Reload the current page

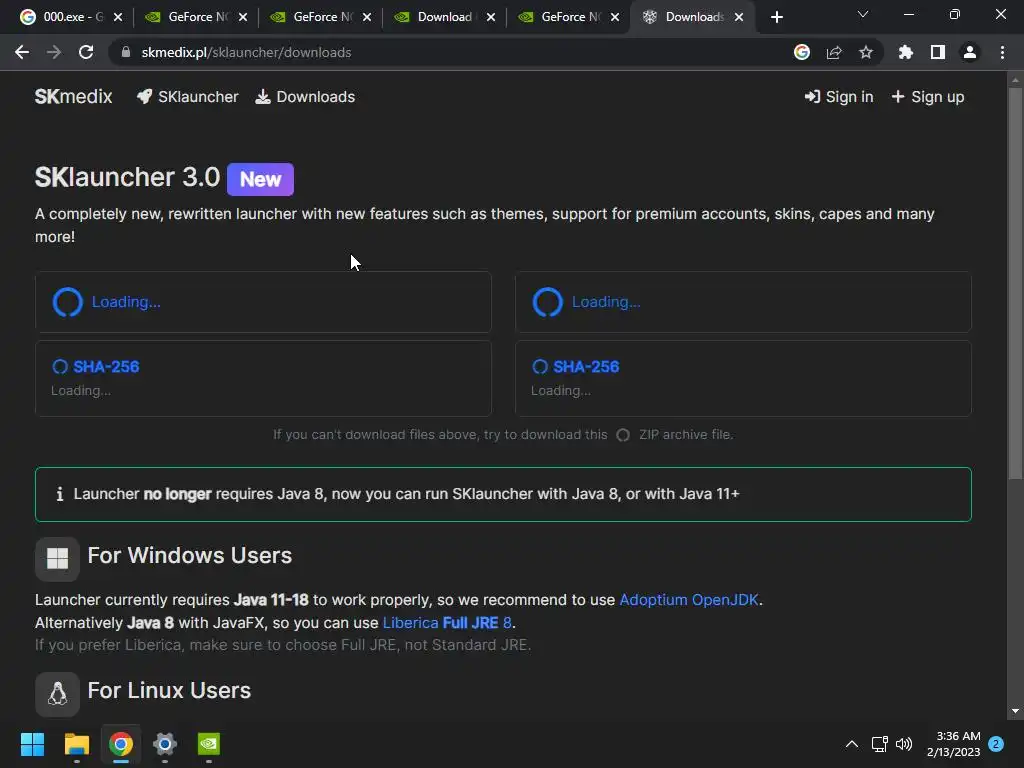(86, 52)
